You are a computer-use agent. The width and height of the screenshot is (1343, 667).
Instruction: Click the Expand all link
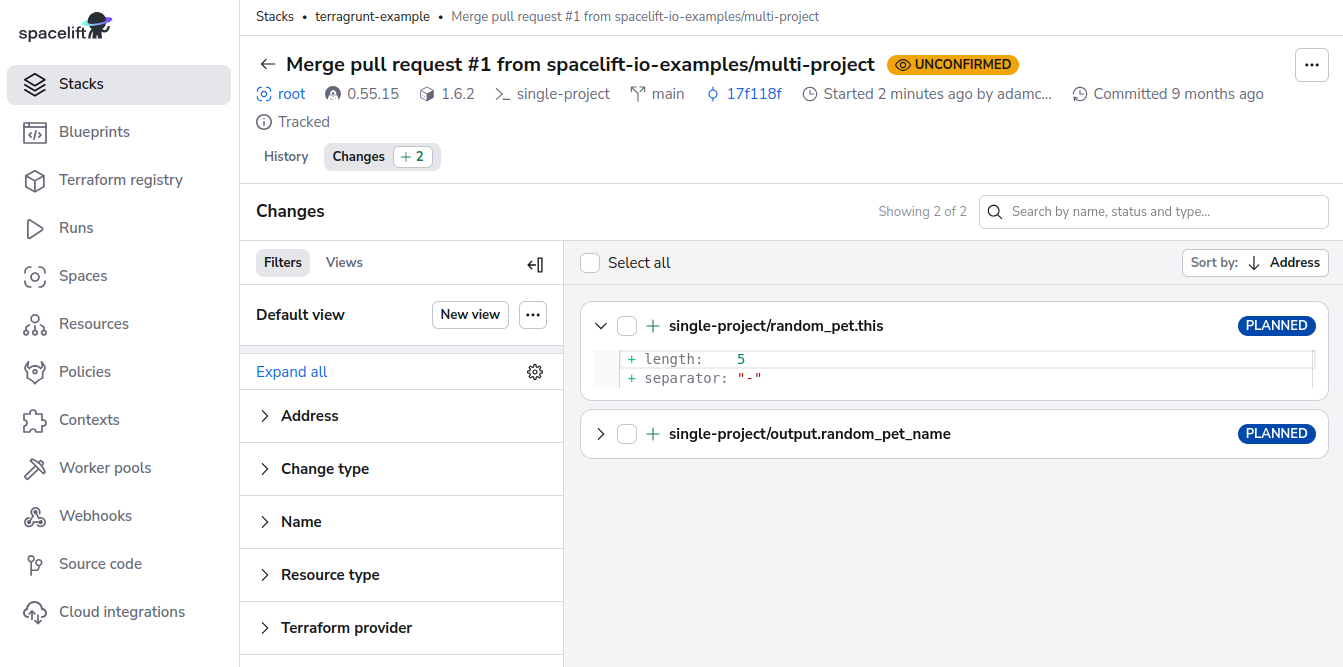pos(291,371)
